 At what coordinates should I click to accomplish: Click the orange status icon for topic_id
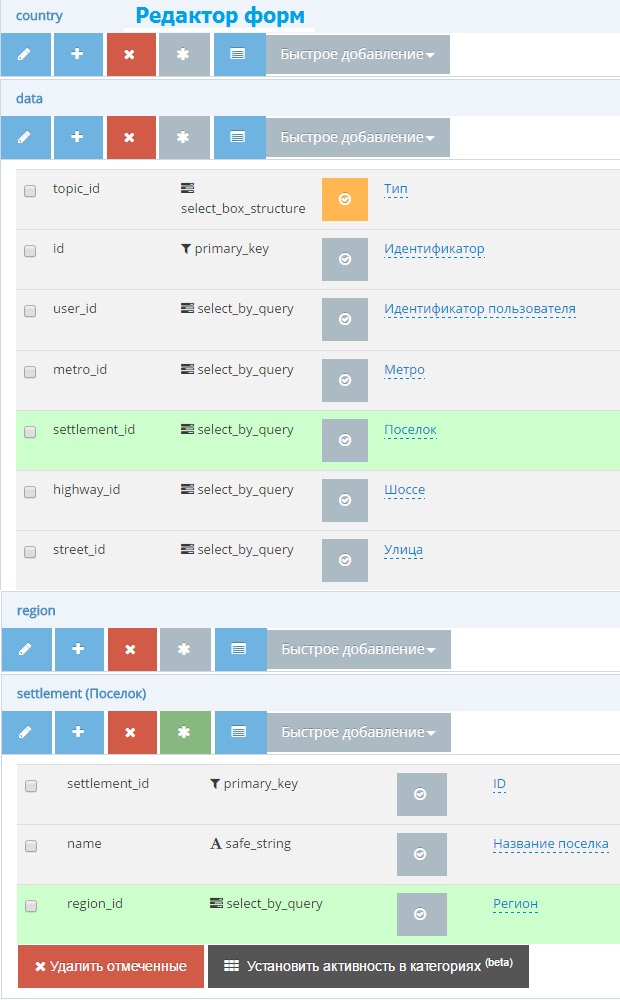tap(345, 199)
